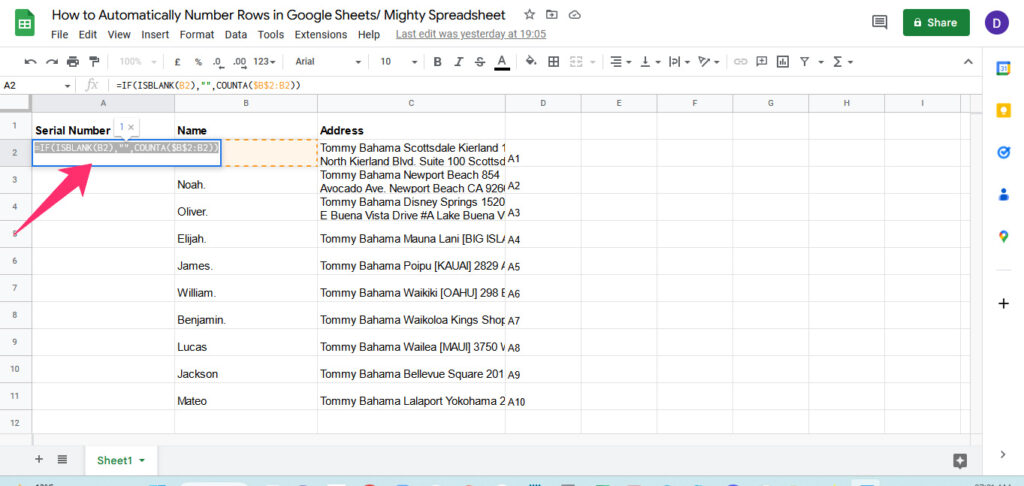Go to Sheets home via green logo
Viewport: 1024px width, 486px height.
[25, 24]
